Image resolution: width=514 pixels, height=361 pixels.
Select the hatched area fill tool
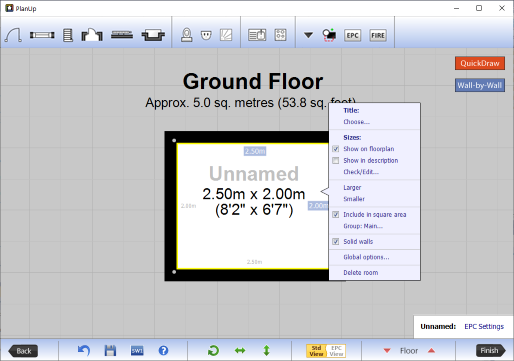tap(226, 35)
